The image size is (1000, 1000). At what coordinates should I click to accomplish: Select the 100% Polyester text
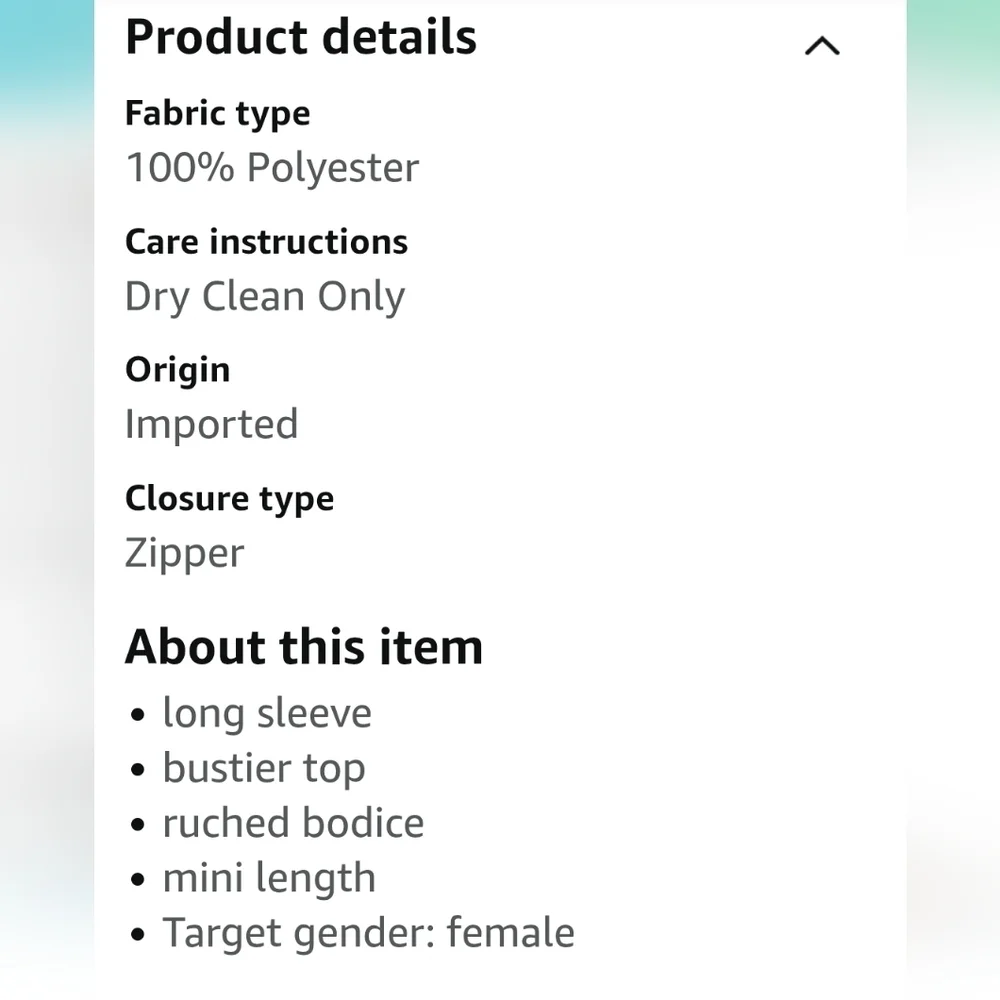tap(272, 168)
